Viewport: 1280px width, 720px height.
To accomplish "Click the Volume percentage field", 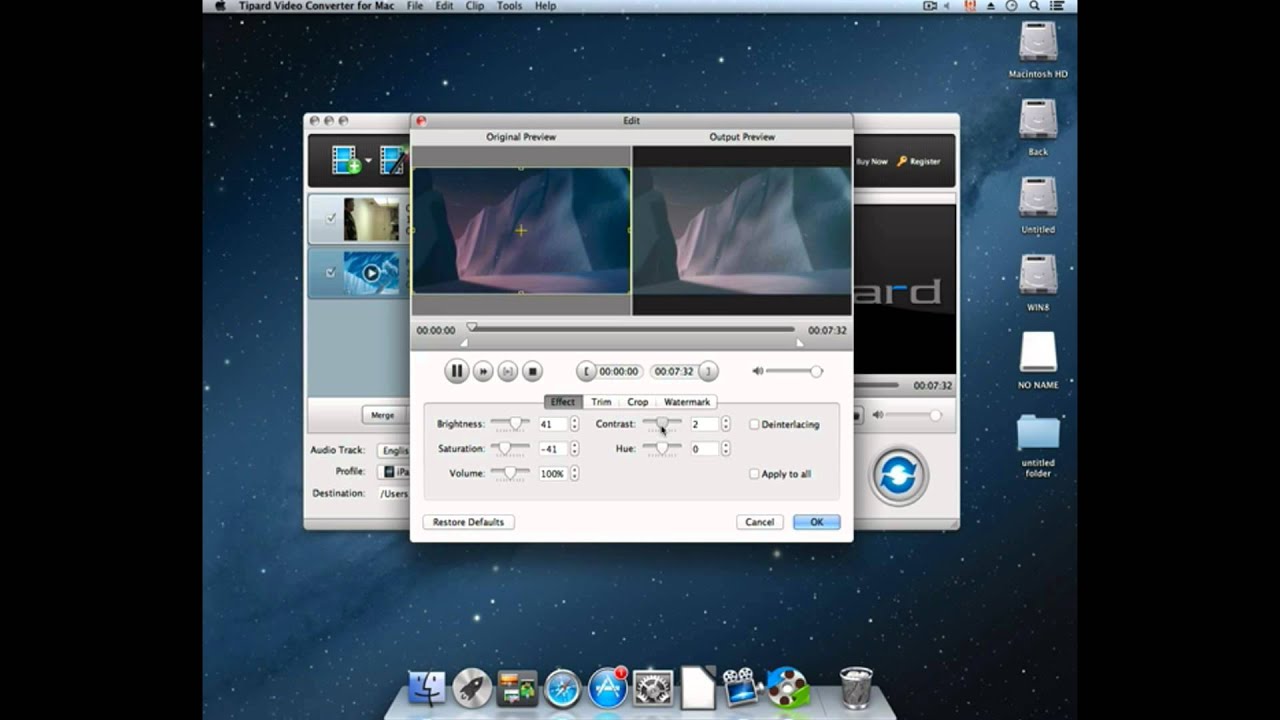I will [552, 474].
